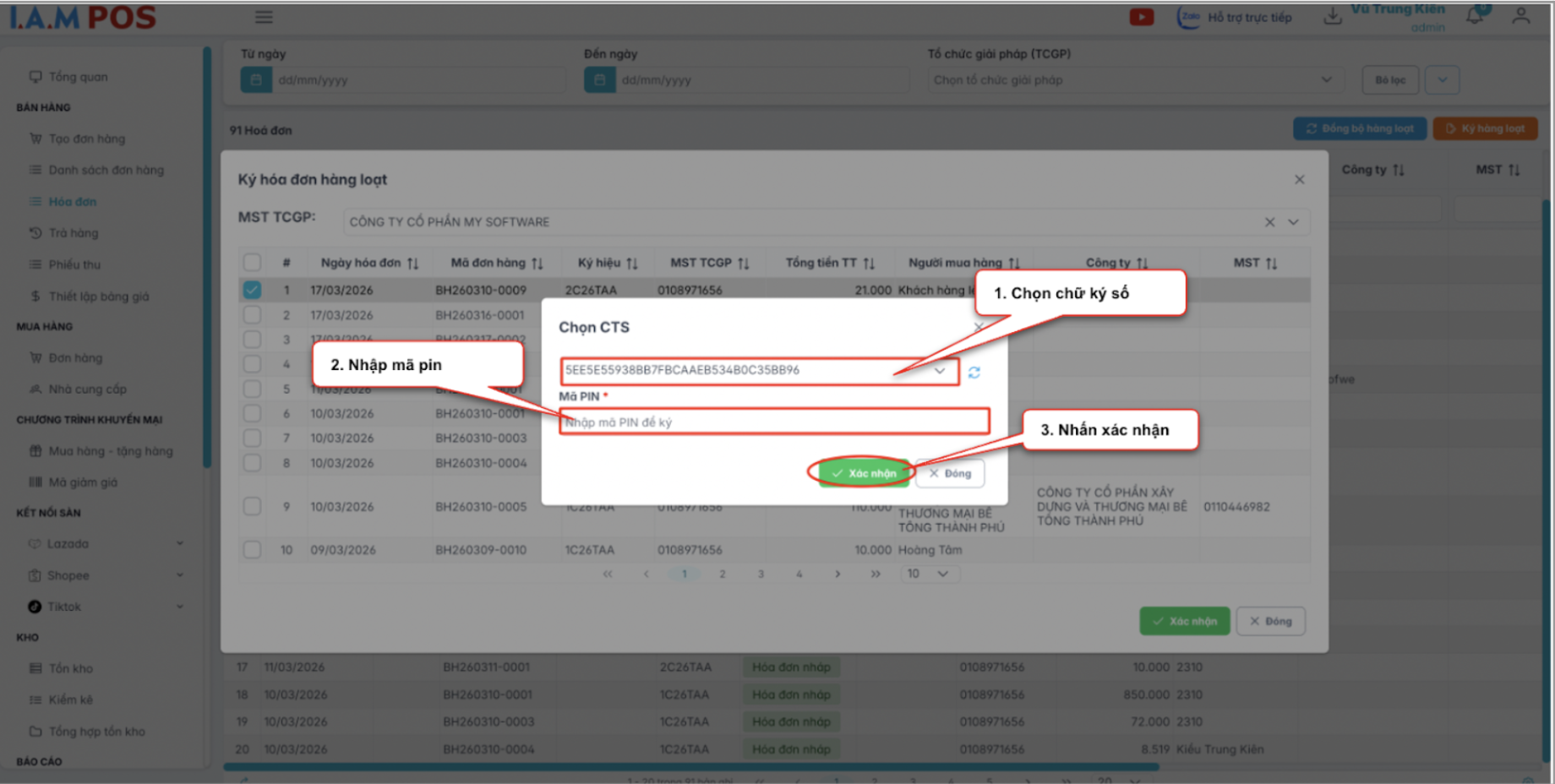Click the notification bell icon

coord(1475,16)
